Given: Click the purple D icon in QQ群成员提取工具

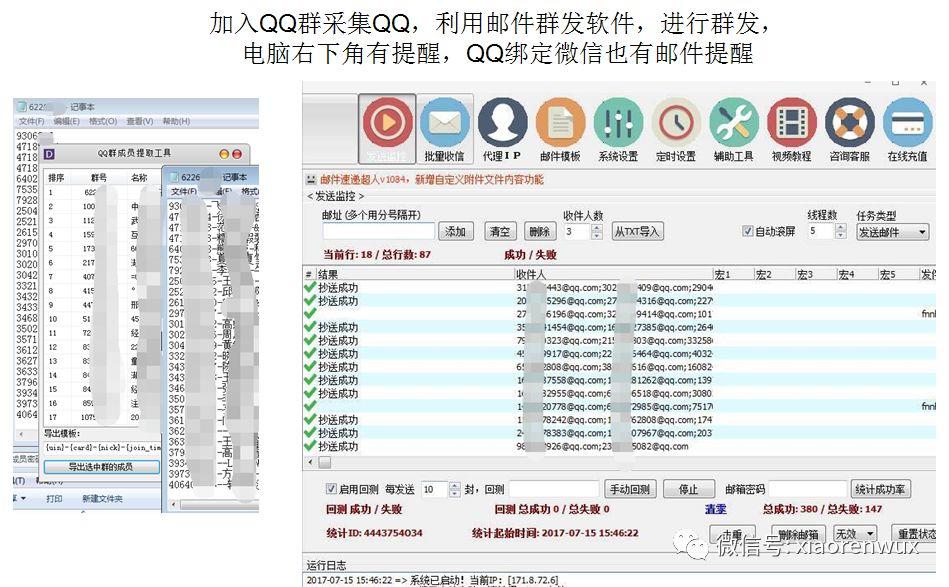Looking at the screenshot, I should [49, 154].
